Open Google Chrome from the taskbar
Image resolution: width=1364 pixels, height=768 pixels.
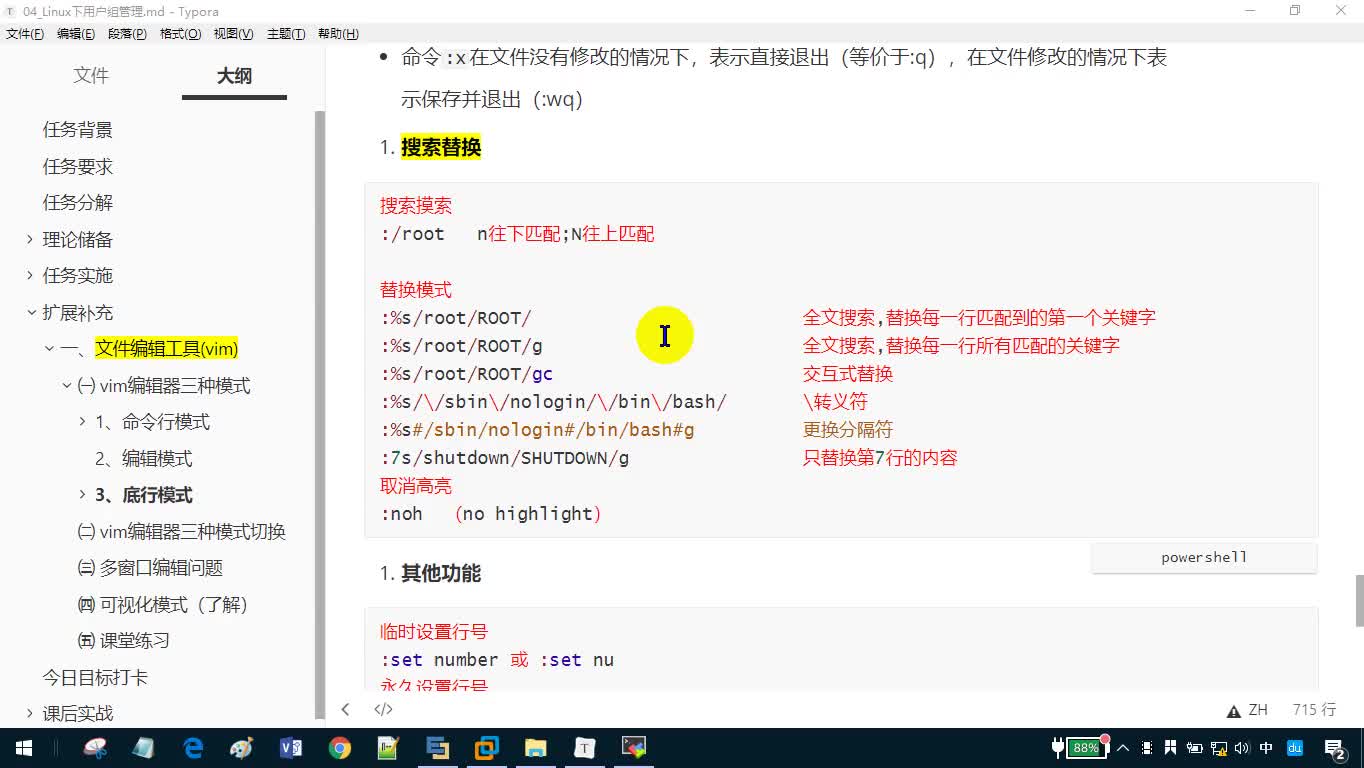pyautogui.click(x=340, y=748)
